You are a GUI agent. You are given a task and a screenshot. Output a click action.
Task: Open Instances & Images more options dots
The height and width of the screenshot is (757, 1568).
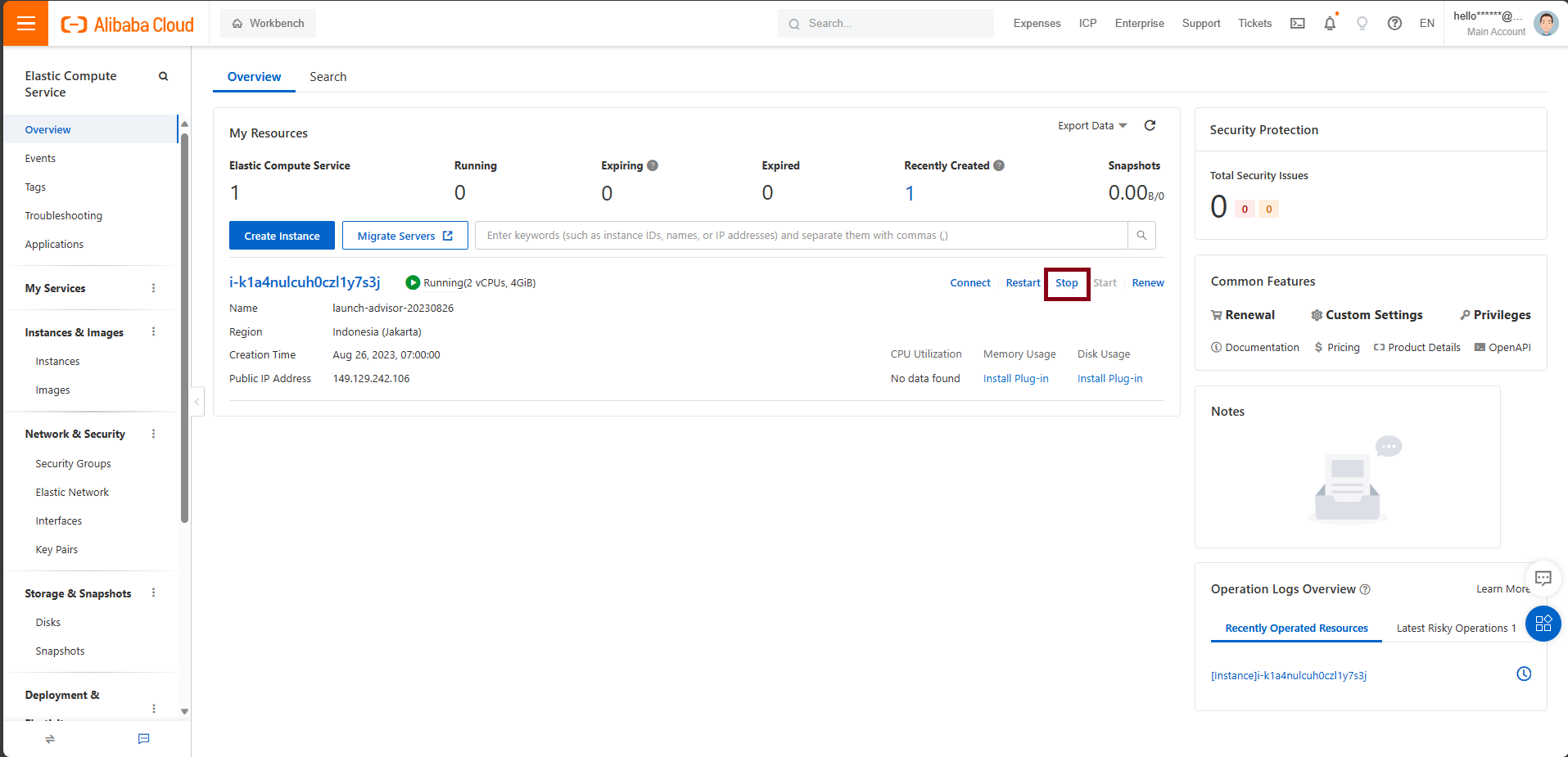pos(153,332)
